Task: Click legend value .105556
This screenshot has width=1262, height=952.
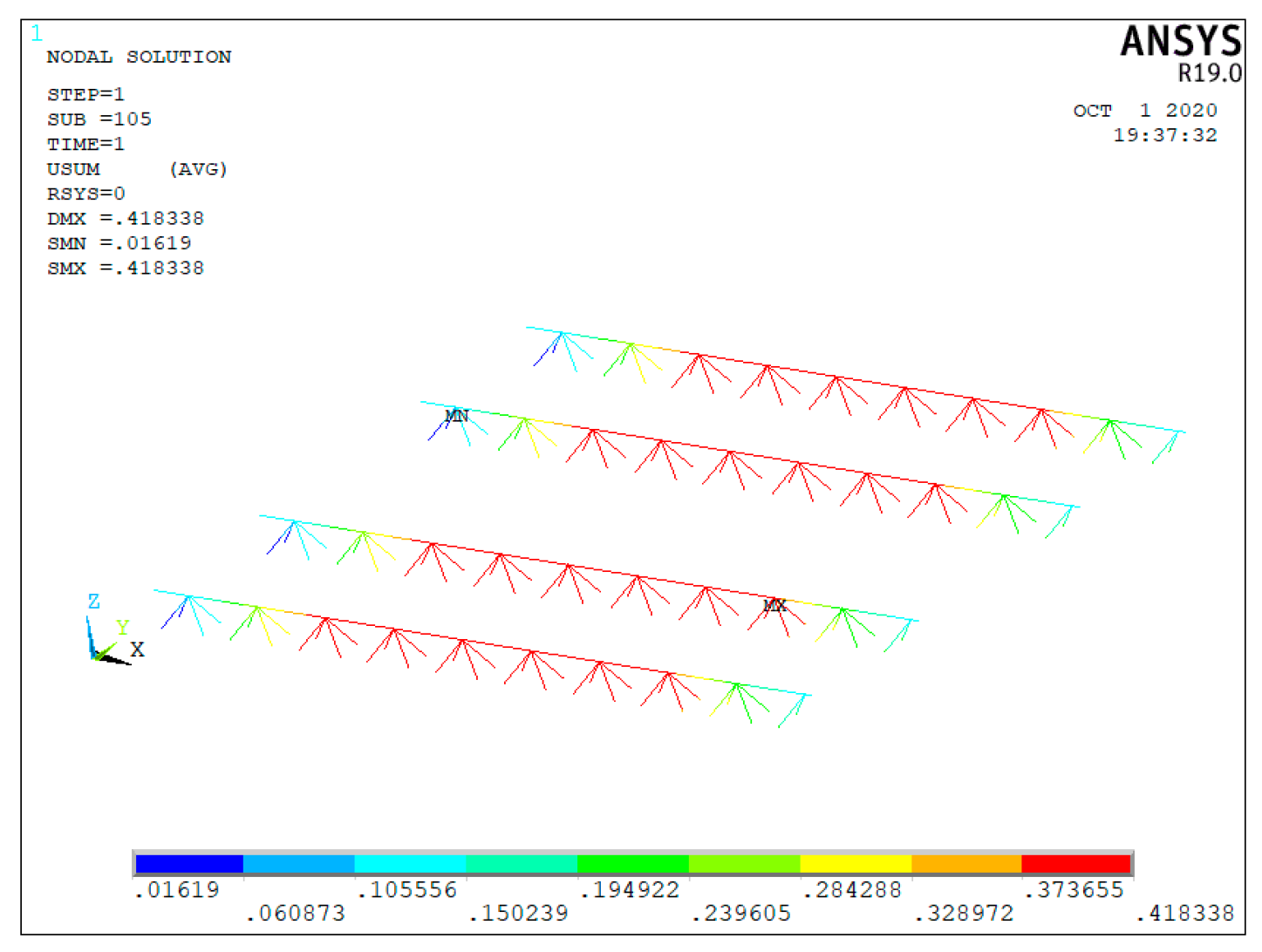Action: [406, 890]
